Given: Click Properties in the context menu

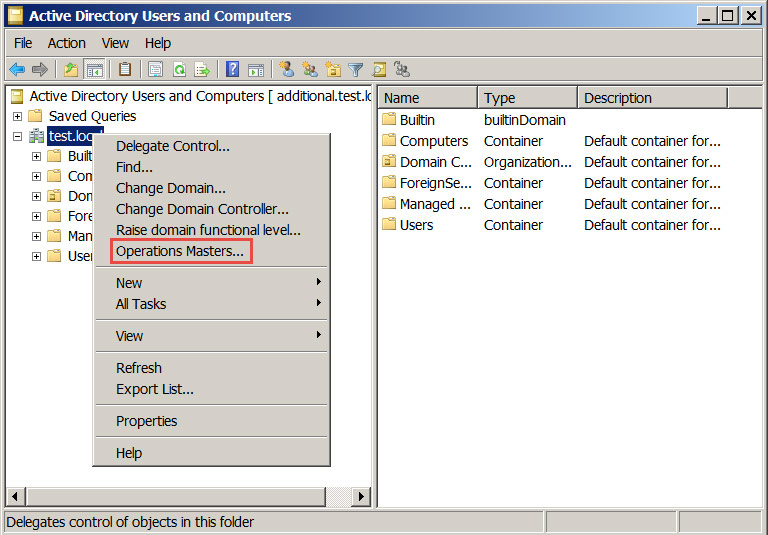Looking at the screenshot, I should pos(146,421).
